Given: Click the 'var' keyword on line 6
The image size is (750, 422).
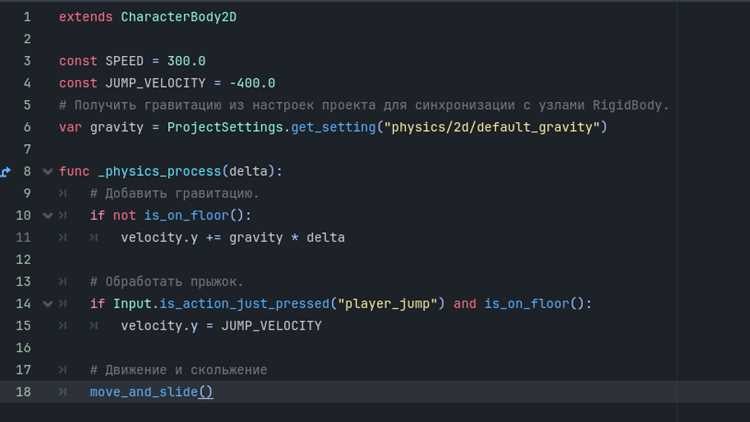Looking at the screenshot, I should [70, 127].
